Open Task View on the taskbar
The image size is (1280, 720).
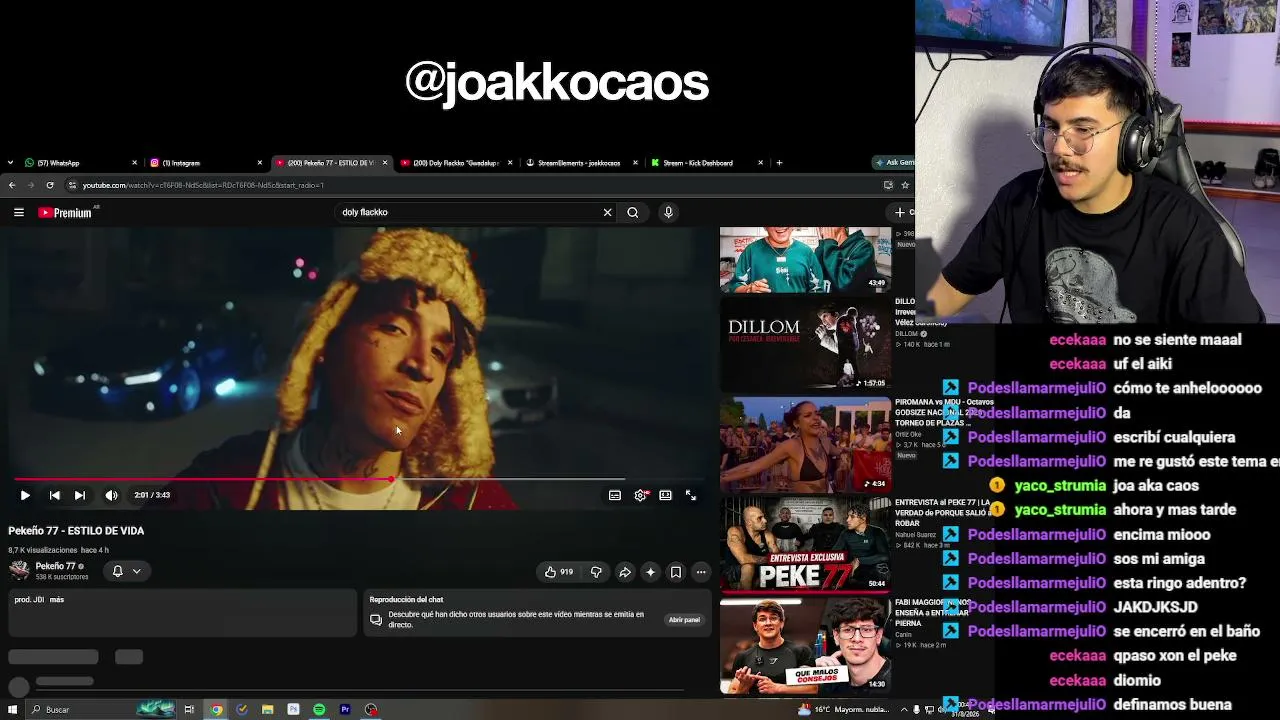click(x=189, y=710)
